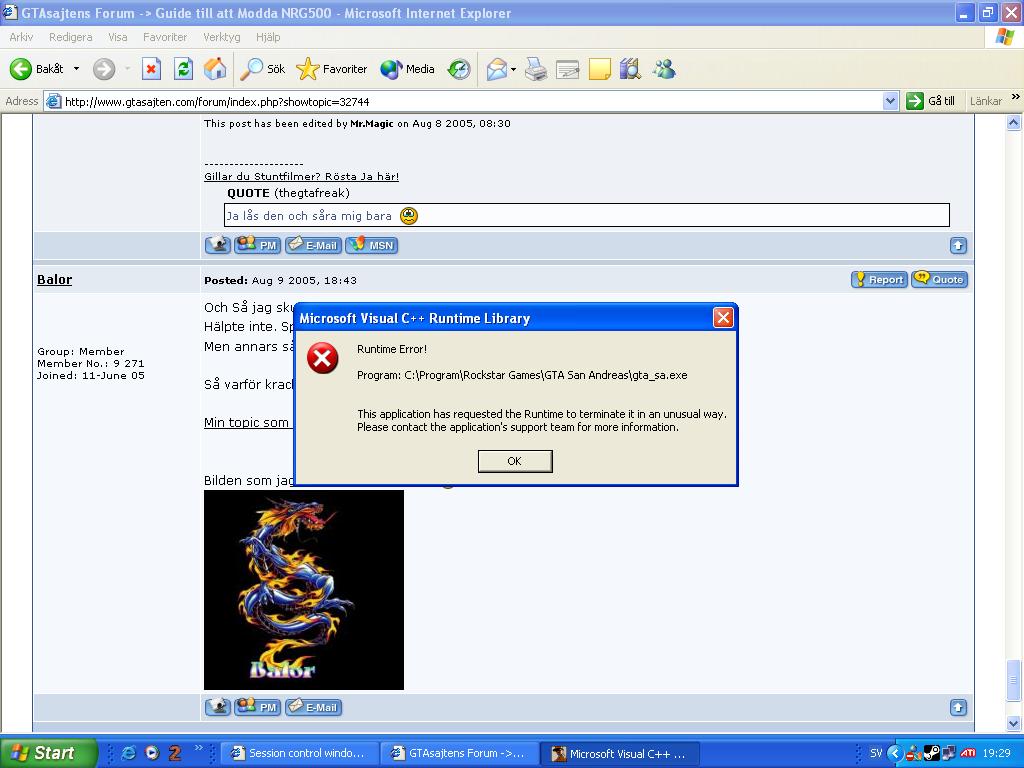Click the orange '2' quick launch icon
The height and width of the screenshot is (768, 1024).
[174, 753]
